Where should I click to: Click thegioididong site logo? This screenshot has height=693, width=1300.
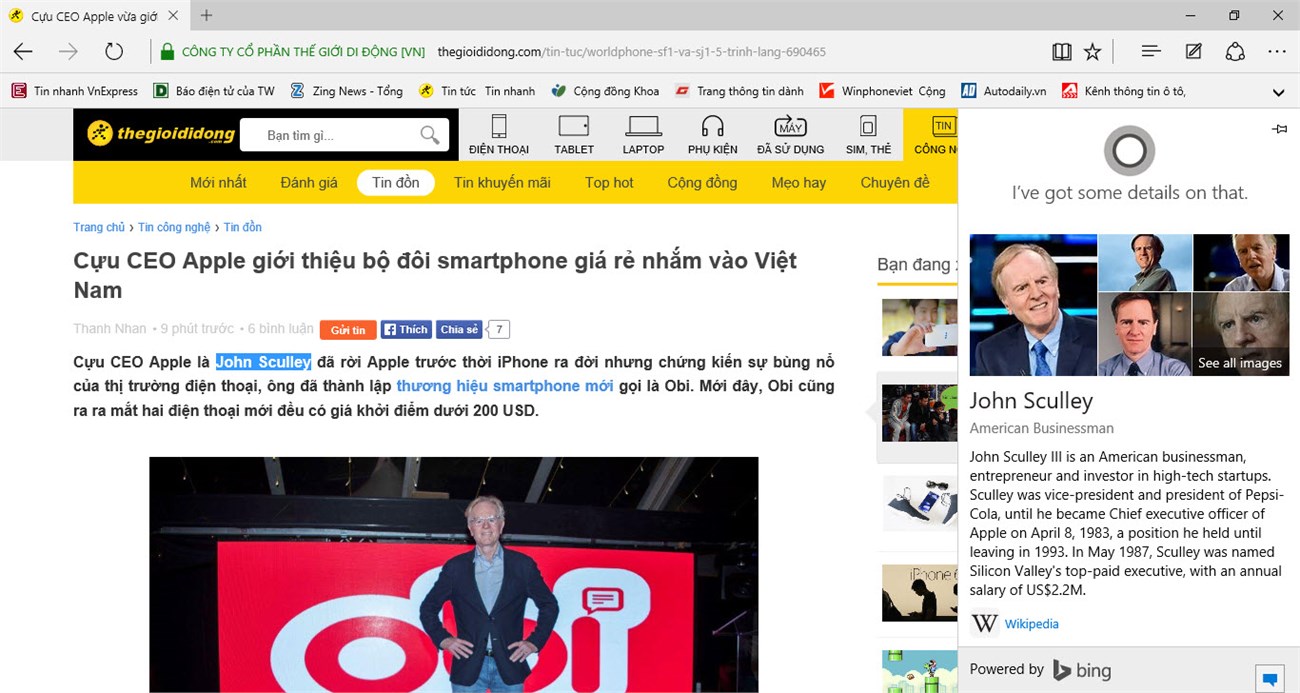point(160,134)
